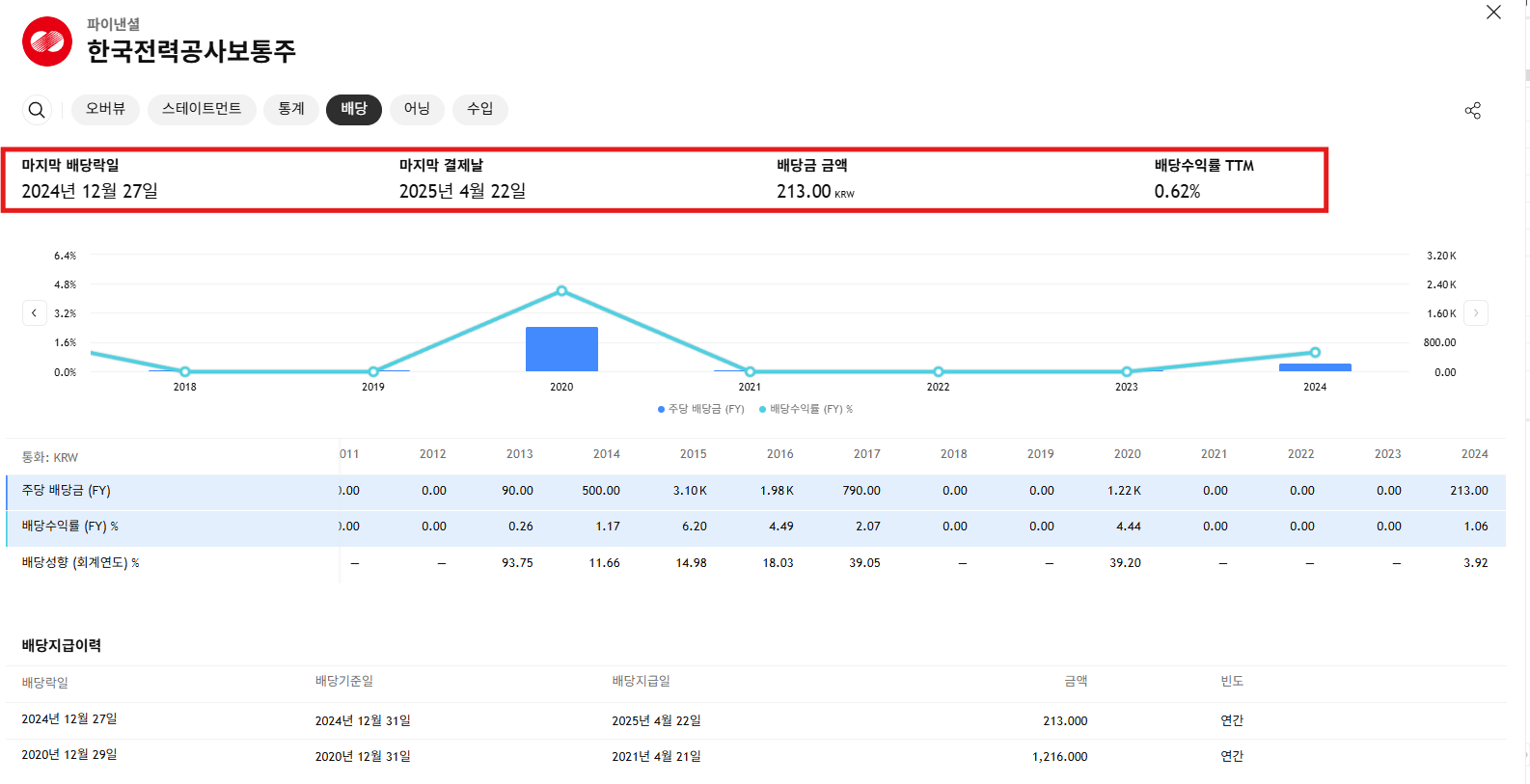Click the 2018 yield line data point
This screenshot has height=784, width=1530.
tap(185, 371)
